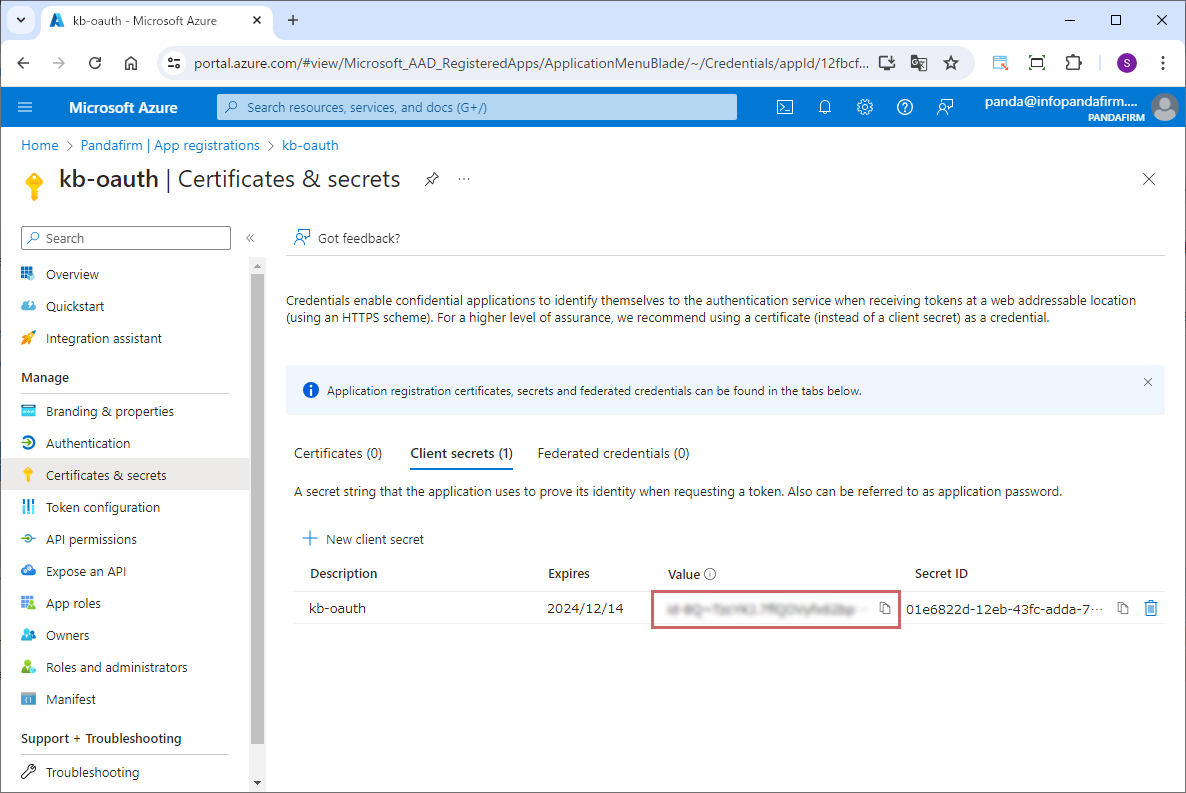1186x793 pixels.
Task: Dismiss the information banner
Action: (1148, 382)
